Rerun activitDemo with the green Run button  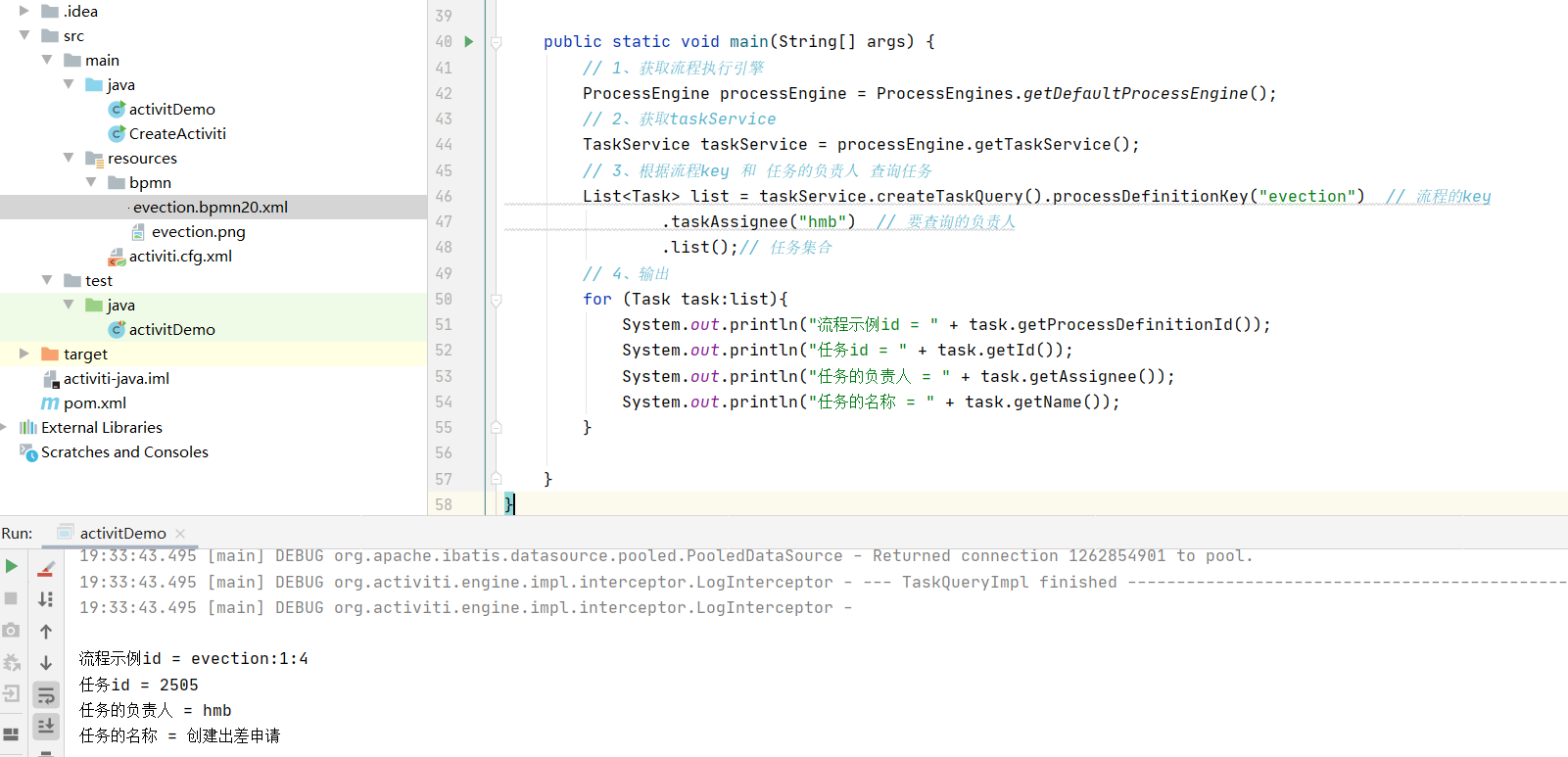tap(12, 566)
